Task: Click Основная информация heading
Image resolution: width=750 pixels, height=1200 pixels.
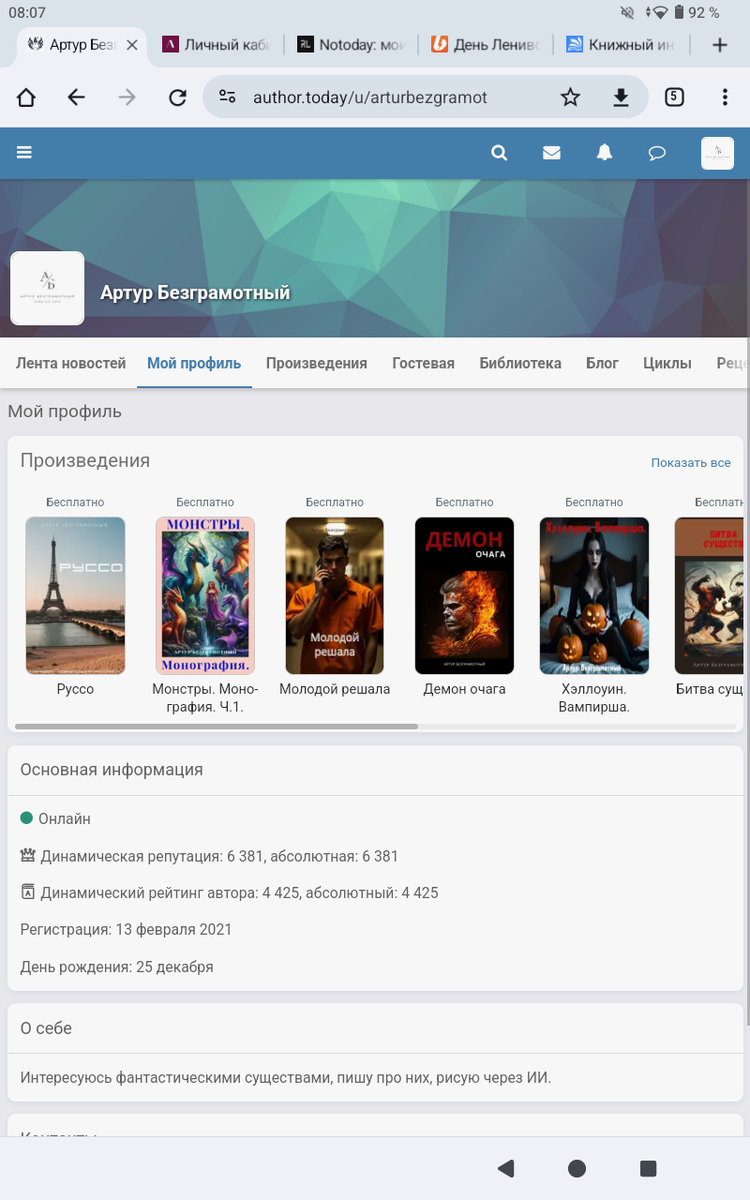Action: click(112, 769)
